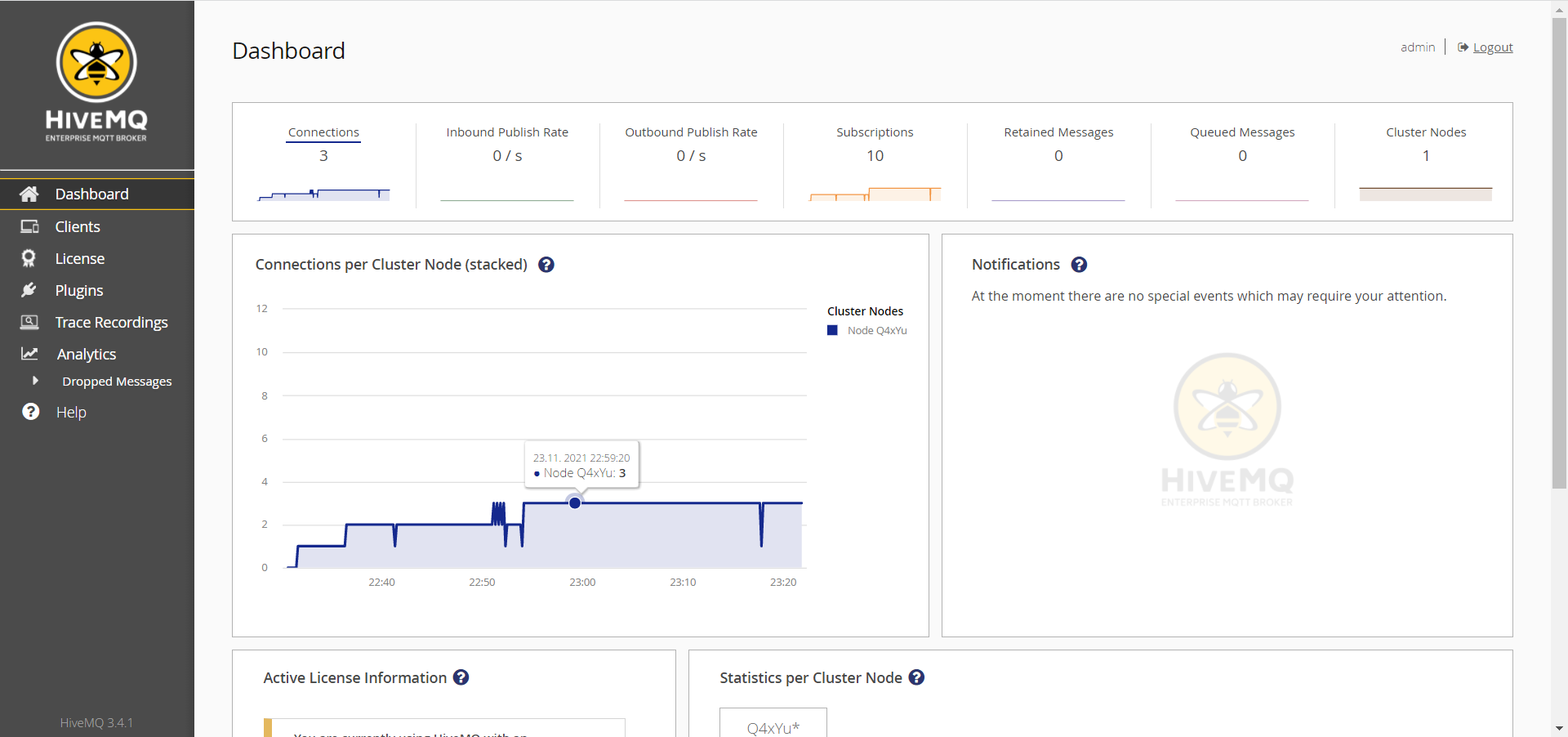Open Trace Recordings via its sidebar icon
The height and width of the screenshot is (737, 1568).
click(x=29, y=322)
